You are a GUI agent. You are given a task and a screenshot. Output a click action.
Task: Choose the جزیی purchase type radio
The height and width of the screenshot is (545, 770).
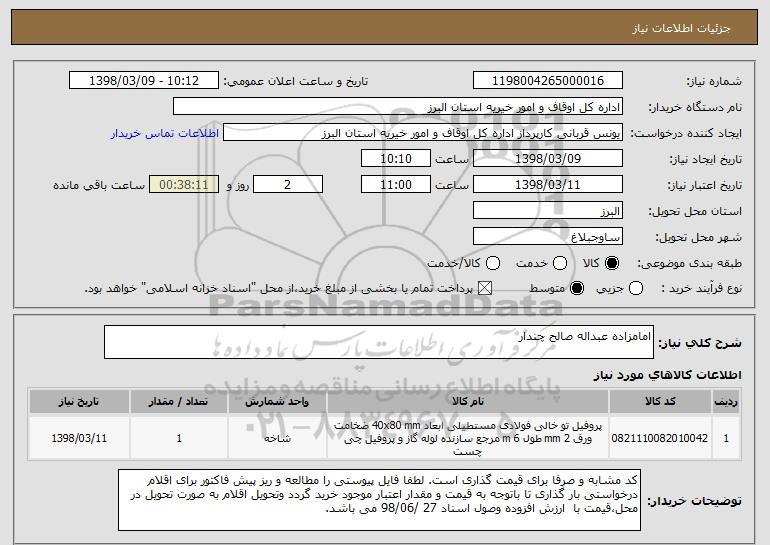pyautogui.click(x=635, y=288)
